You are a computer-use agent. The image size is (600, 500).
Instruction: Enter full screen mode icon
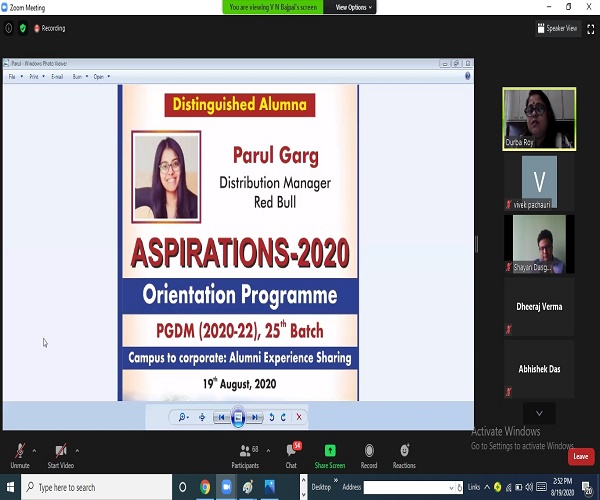tap(591, 29)
